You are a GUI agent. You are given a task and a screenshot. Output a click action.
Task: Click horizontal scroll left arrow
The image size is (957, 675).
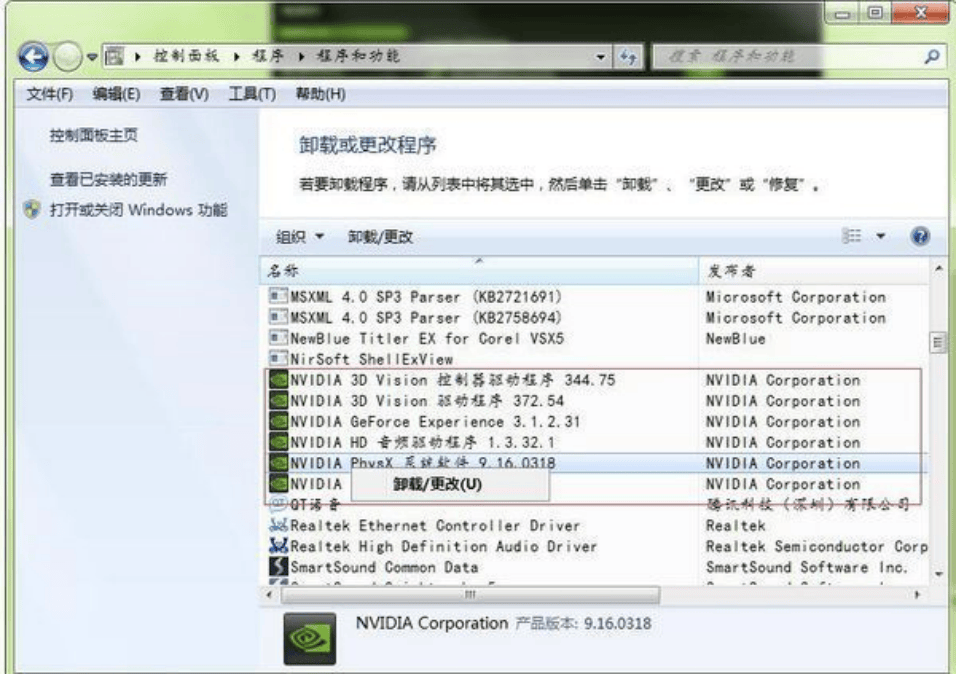(270, 595)
